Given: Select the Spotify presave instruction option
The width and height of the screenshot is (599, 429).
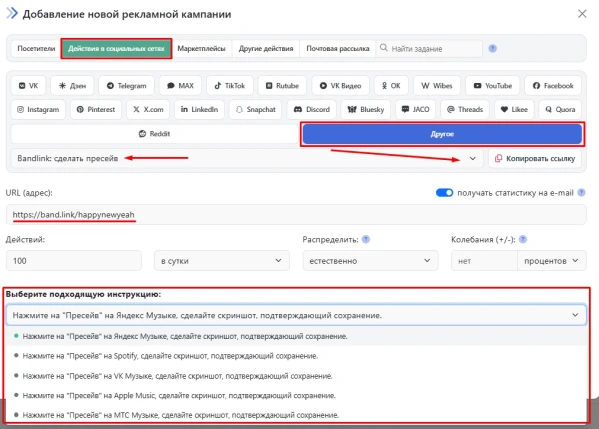Looking at the screenshot, I should pos(296,356).
